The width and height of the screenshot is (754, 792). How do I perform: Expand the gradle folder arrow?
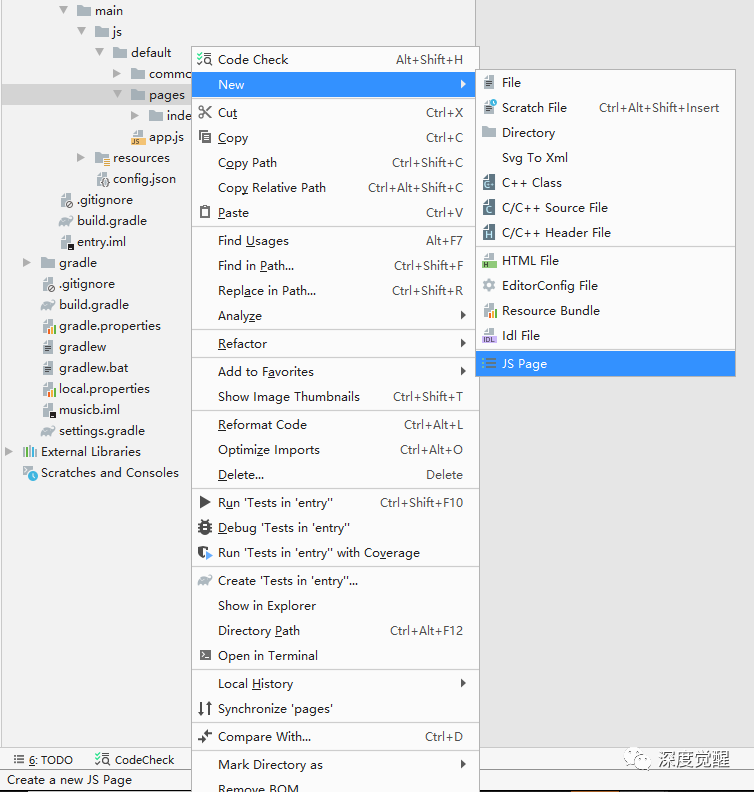point(27,263)
